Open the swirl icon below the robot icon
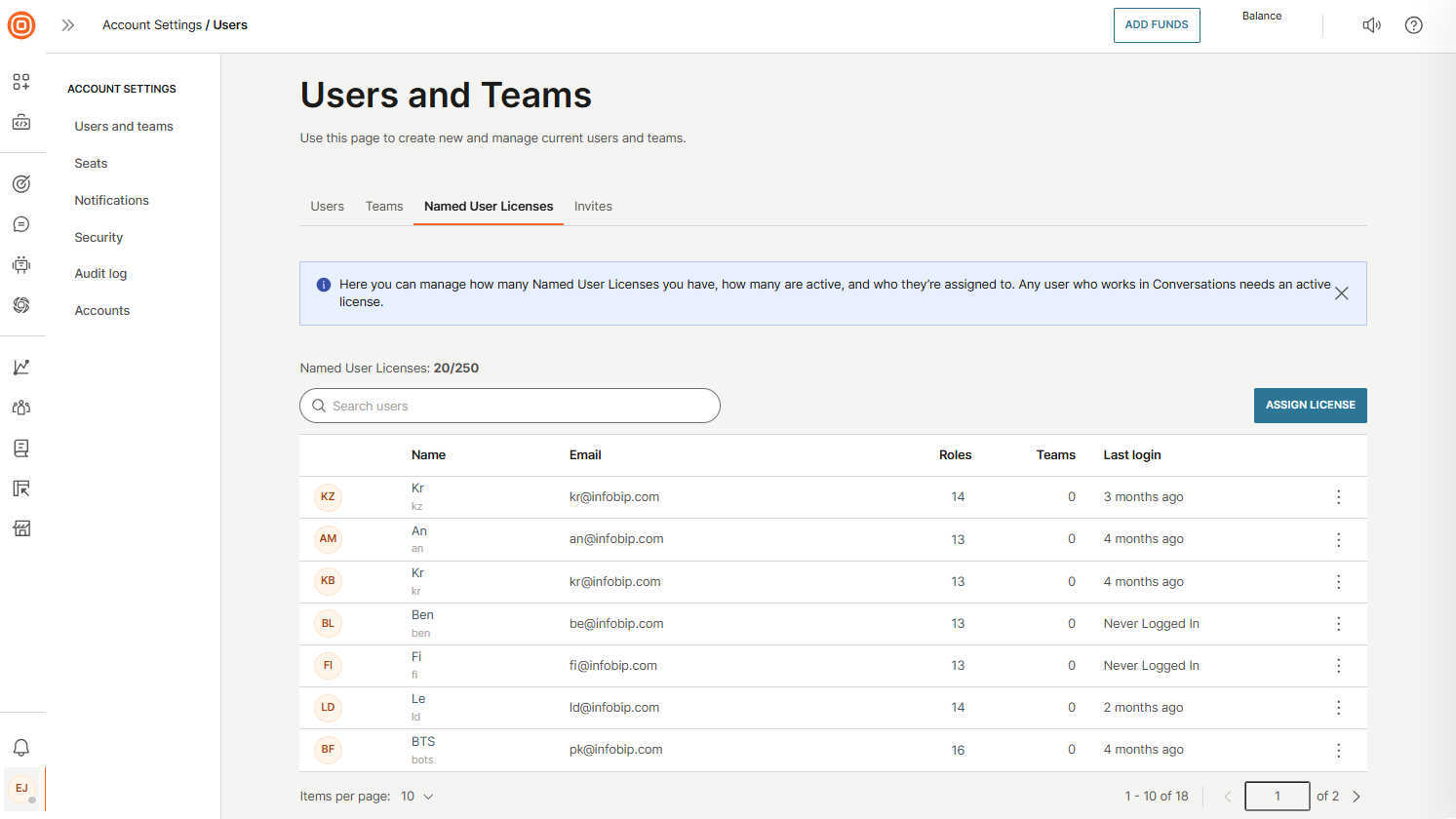Viewport: 1456px width, 819px height. [21, 305]
